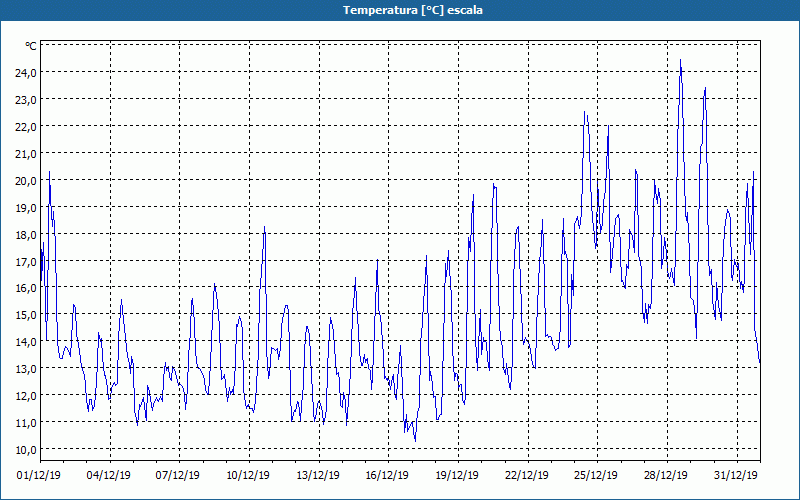
Task: Click the 07/12/19 date label
Action: (178, 475)
